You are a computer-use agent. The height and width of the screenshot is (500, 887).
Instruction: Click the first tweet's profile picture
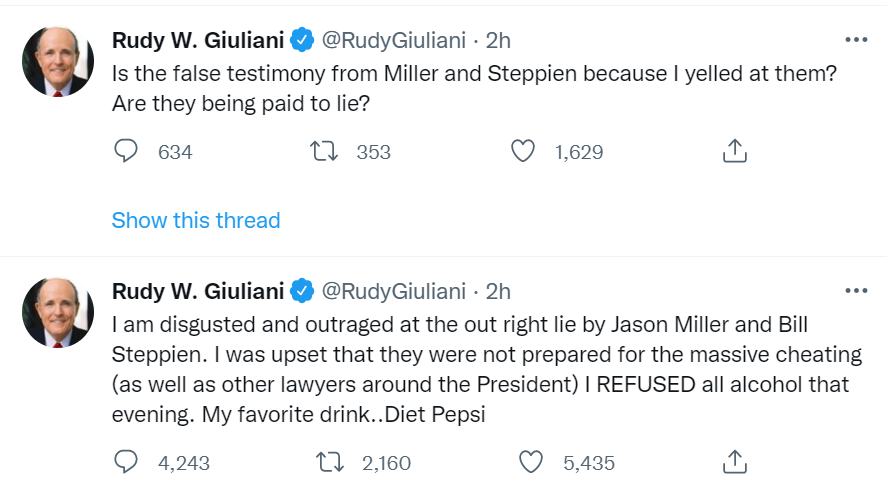(x=57, y=61)
